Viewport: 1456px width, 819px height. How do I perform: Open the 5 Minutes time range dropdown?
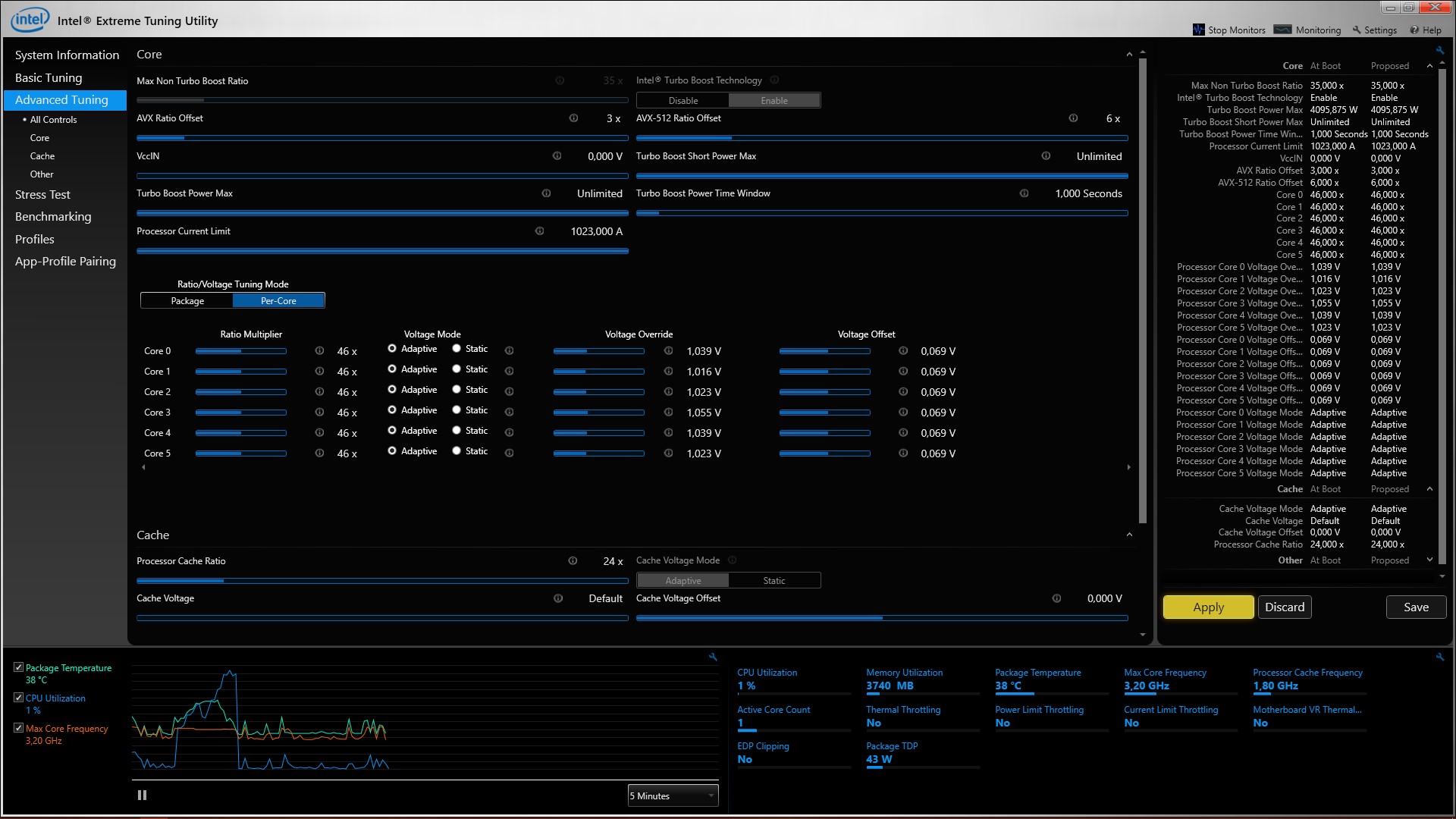click(673, 795)
